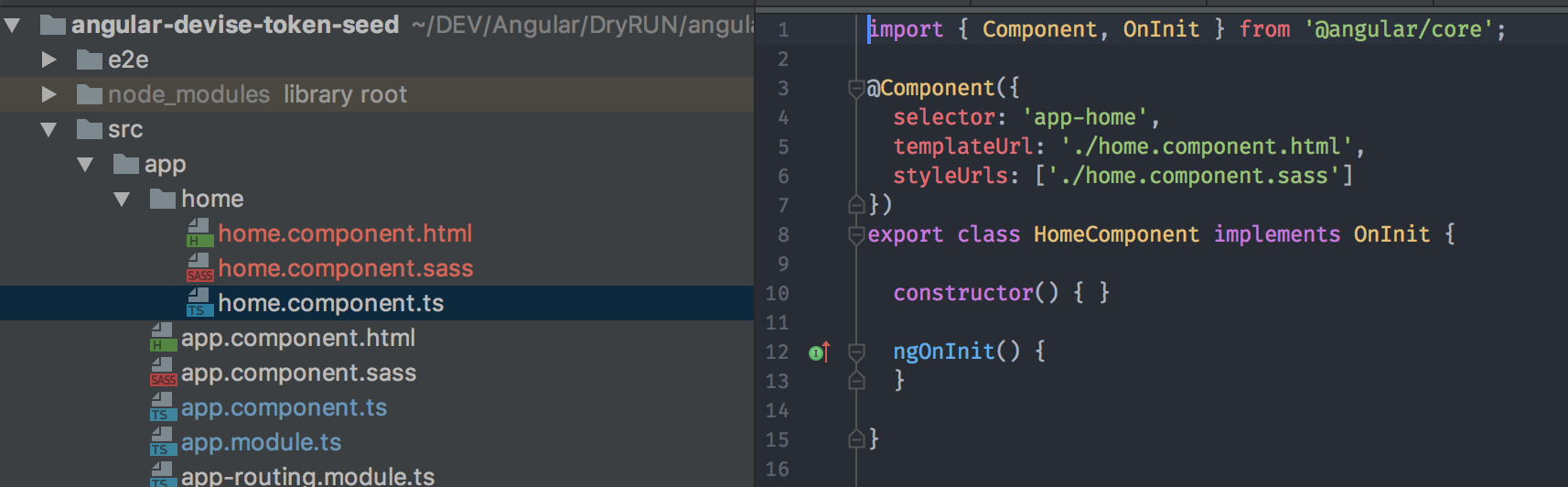Click the SASS icon of home.component.sass
This screenshot has height=487, width=1568.
(x=199, y=268)
